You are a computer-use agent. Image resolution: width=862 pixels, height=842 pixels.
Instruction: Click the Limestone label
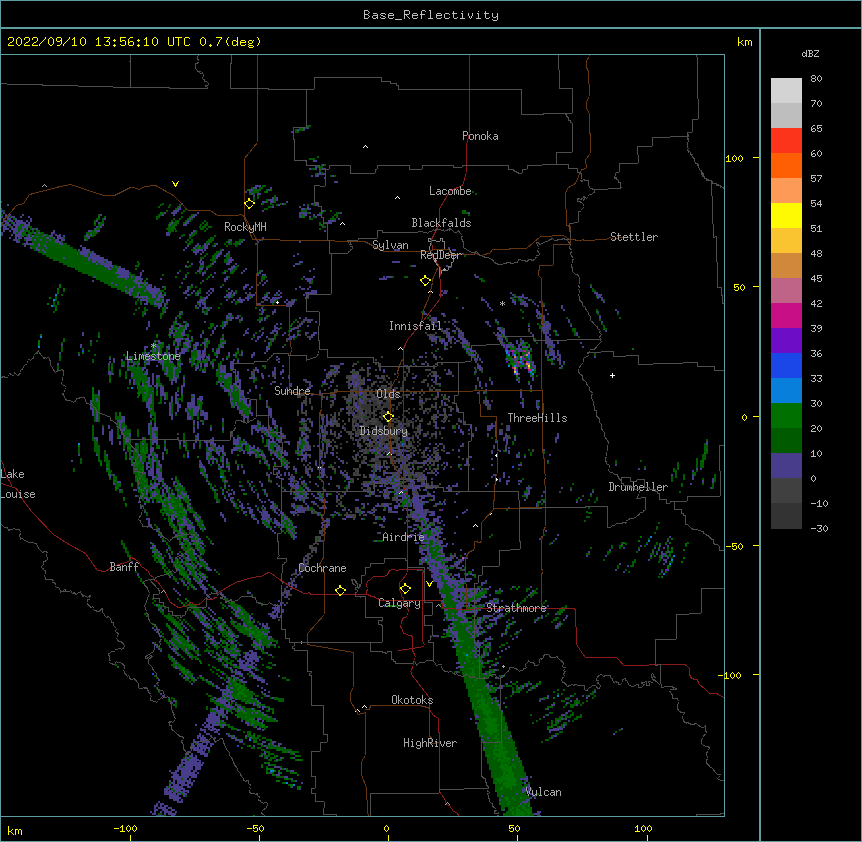point(153,356)
